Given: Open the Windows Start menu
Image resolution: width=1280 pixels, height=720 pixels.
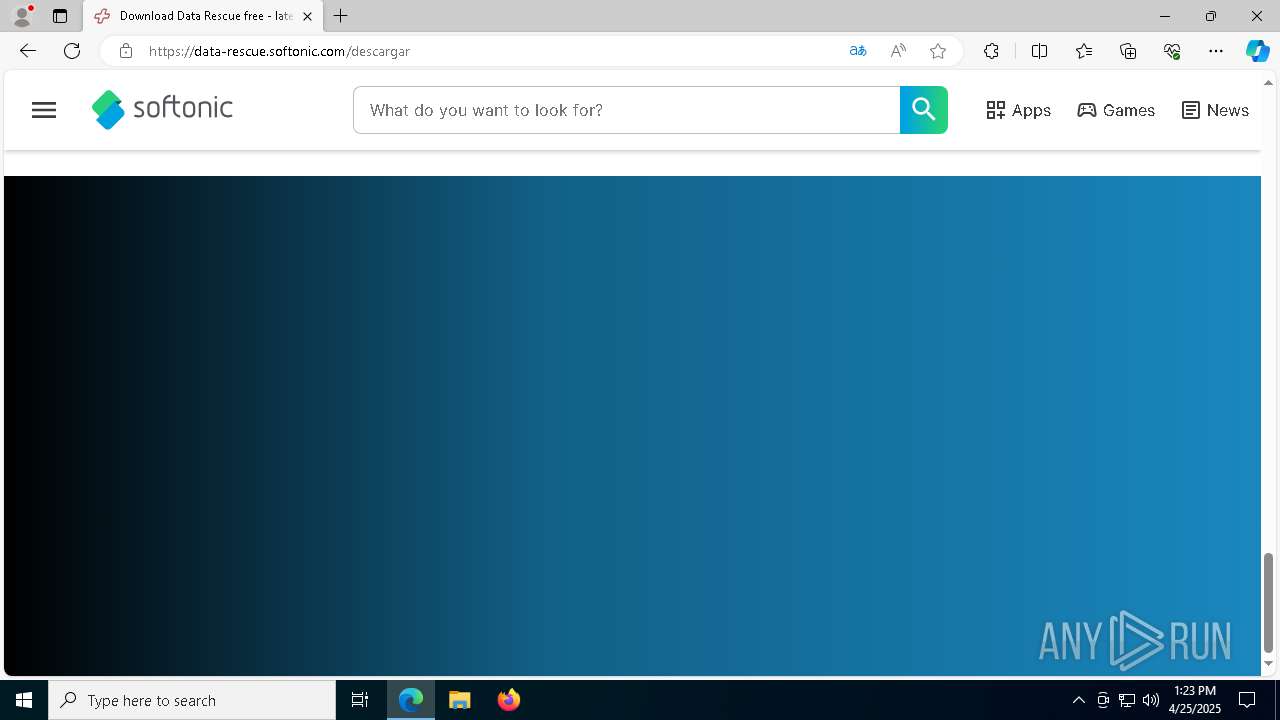Looking at the screenshot, I should (x=24, y=700).
